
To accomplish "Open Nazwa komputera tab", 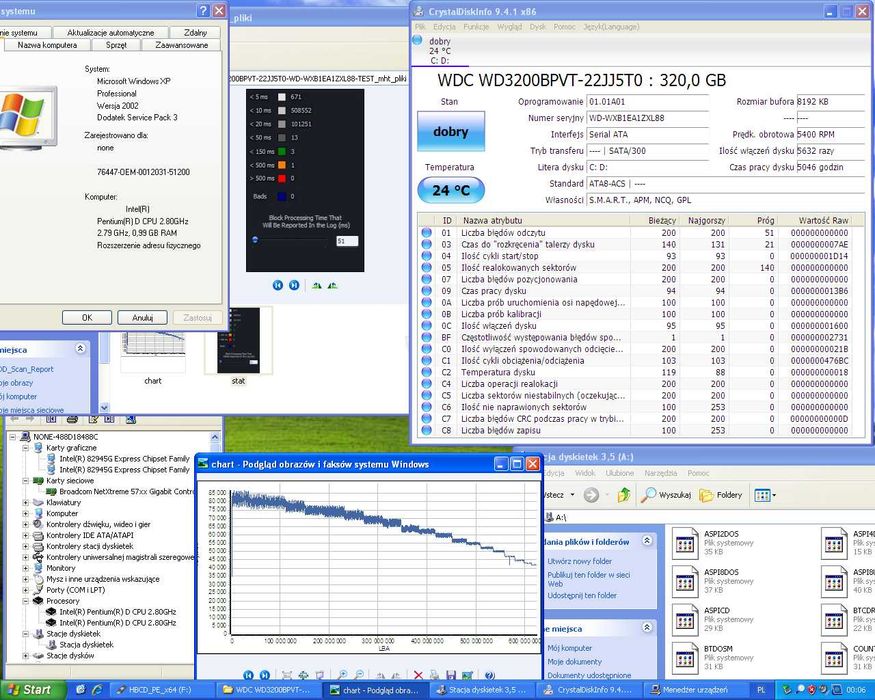I will (47, 45).
